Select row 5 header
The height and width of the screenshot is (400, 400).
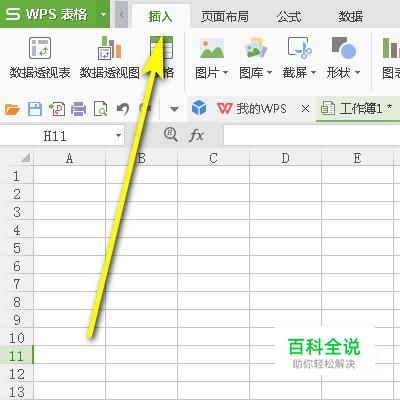point(16,248)
